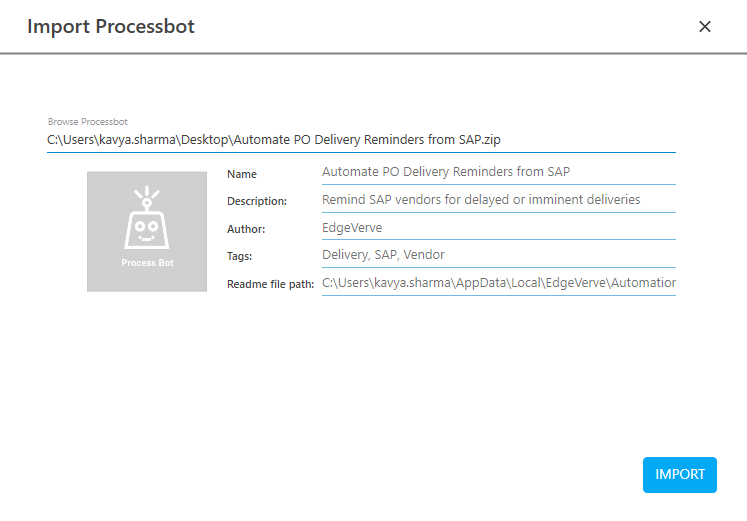Image resolution: width=747 pixels, height=521 pixels.
Task: Focus the Name field with the bot name
Action: coord(498,172)
